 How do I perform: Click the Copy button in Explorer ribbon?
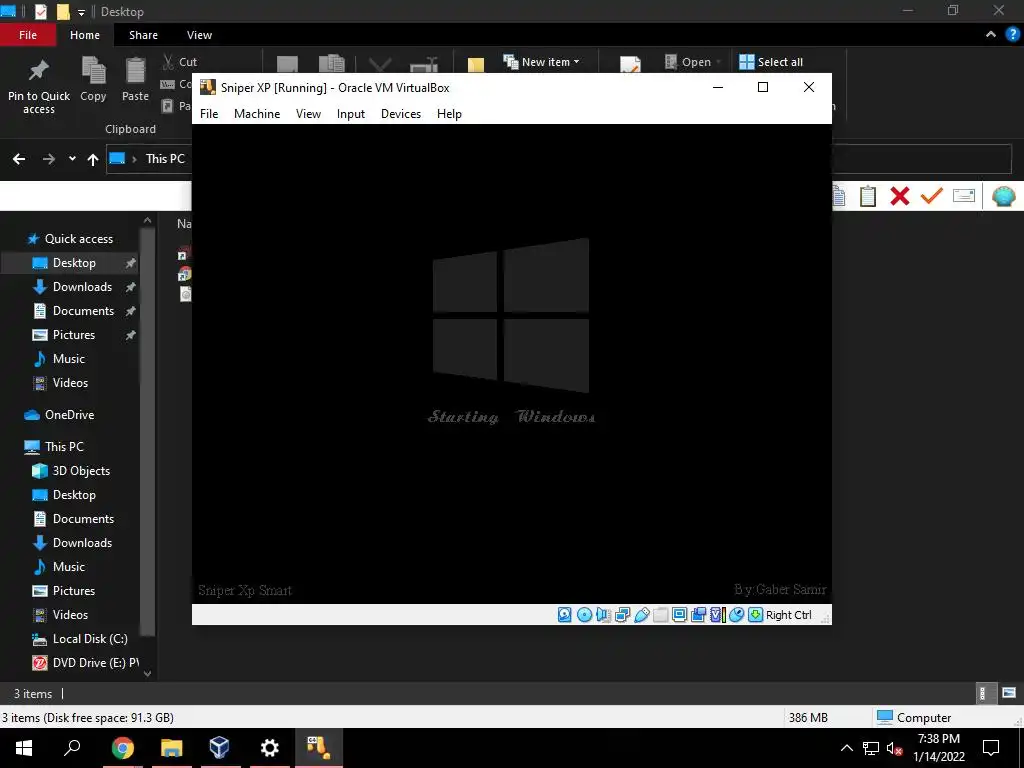pos(93,80)
